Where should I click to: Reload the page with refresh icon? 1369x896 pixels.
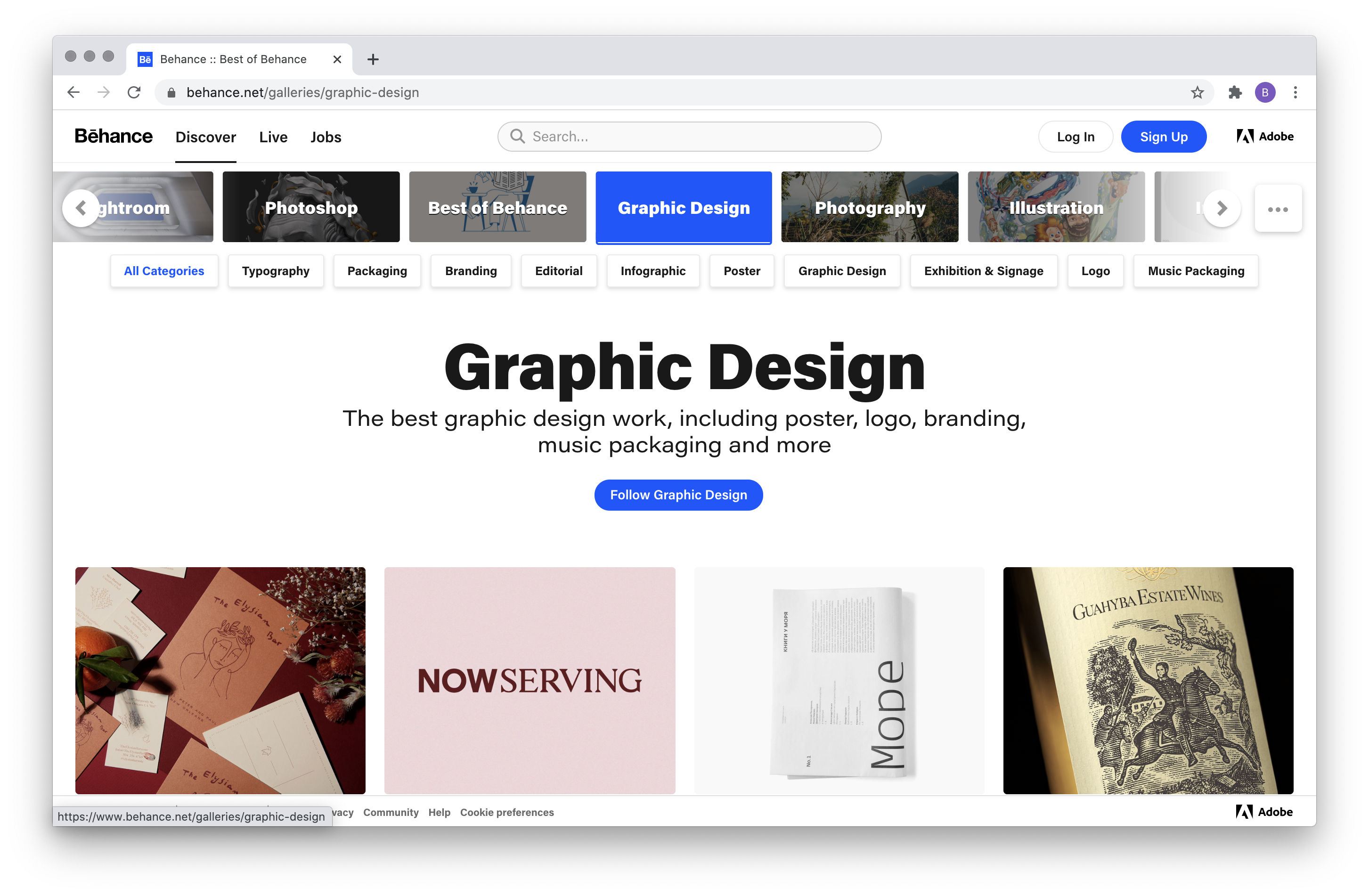click(x=134, y=92)
